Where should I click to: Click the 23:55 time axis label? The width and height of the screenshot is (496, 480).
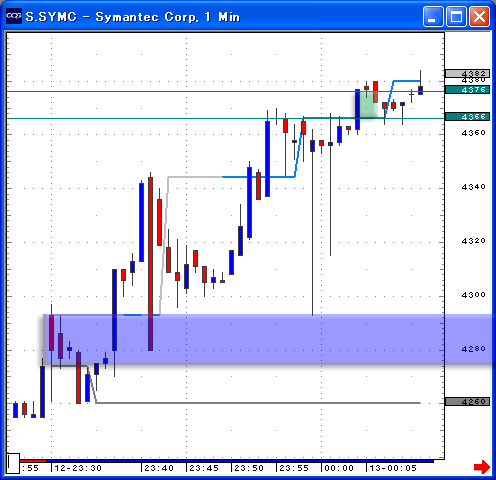coord(294,468)
